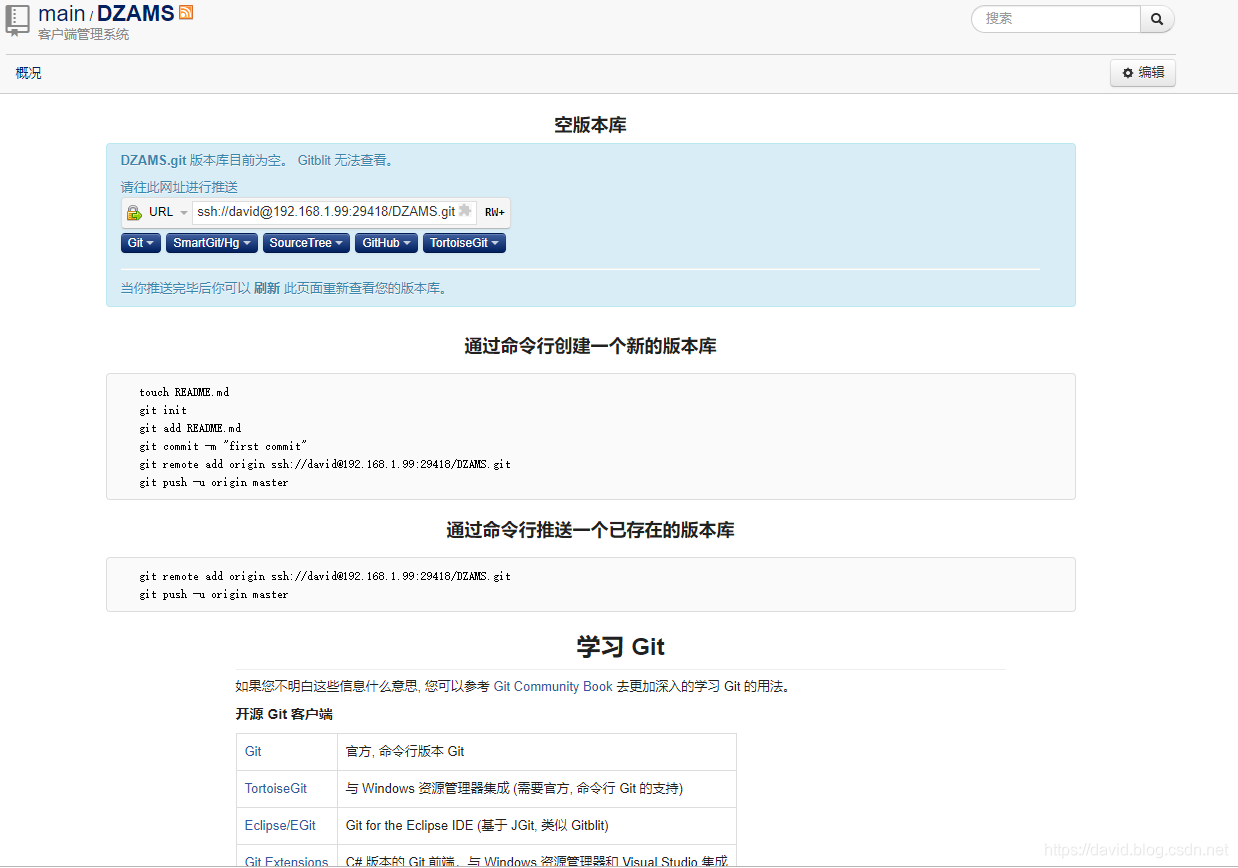Click the DZAMS.git bold text in notice
Viewport: 1238px width, 868px height.
click(x=154, y=160)
